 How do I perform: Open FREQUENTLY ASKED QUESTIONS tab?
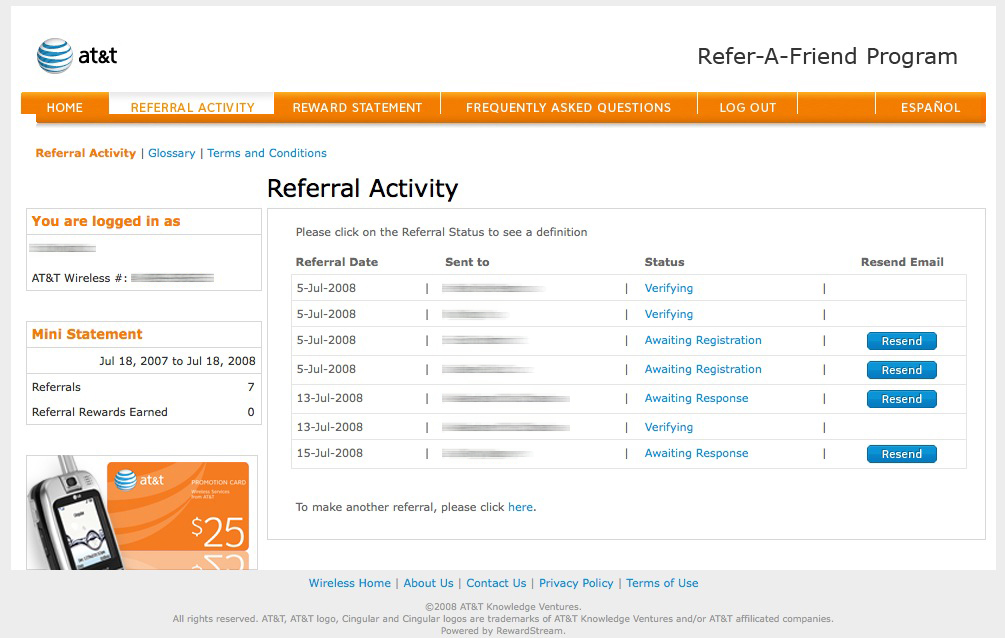pos(569,108)
